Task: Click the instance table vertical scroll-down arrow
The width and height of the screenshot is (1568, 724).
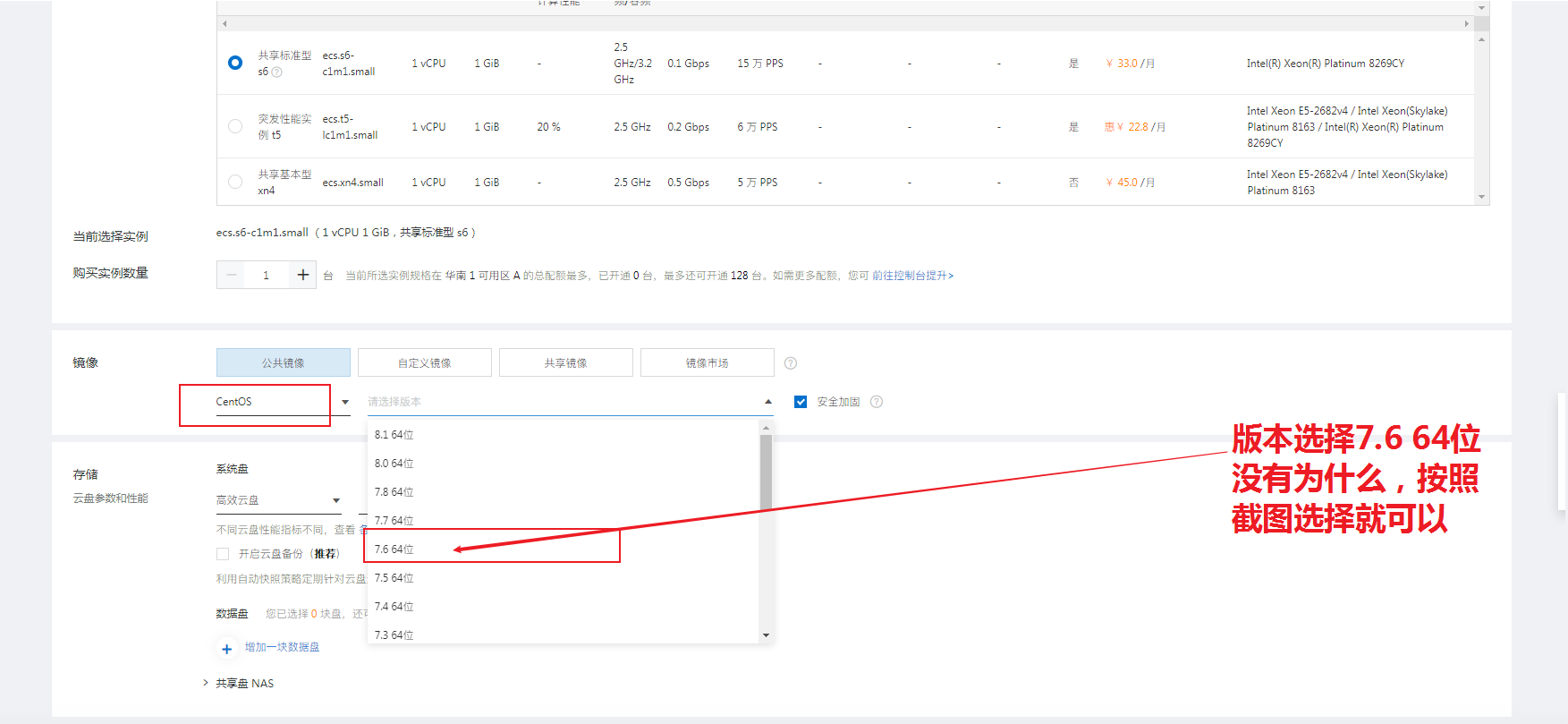Action: tap(1482, 197)
